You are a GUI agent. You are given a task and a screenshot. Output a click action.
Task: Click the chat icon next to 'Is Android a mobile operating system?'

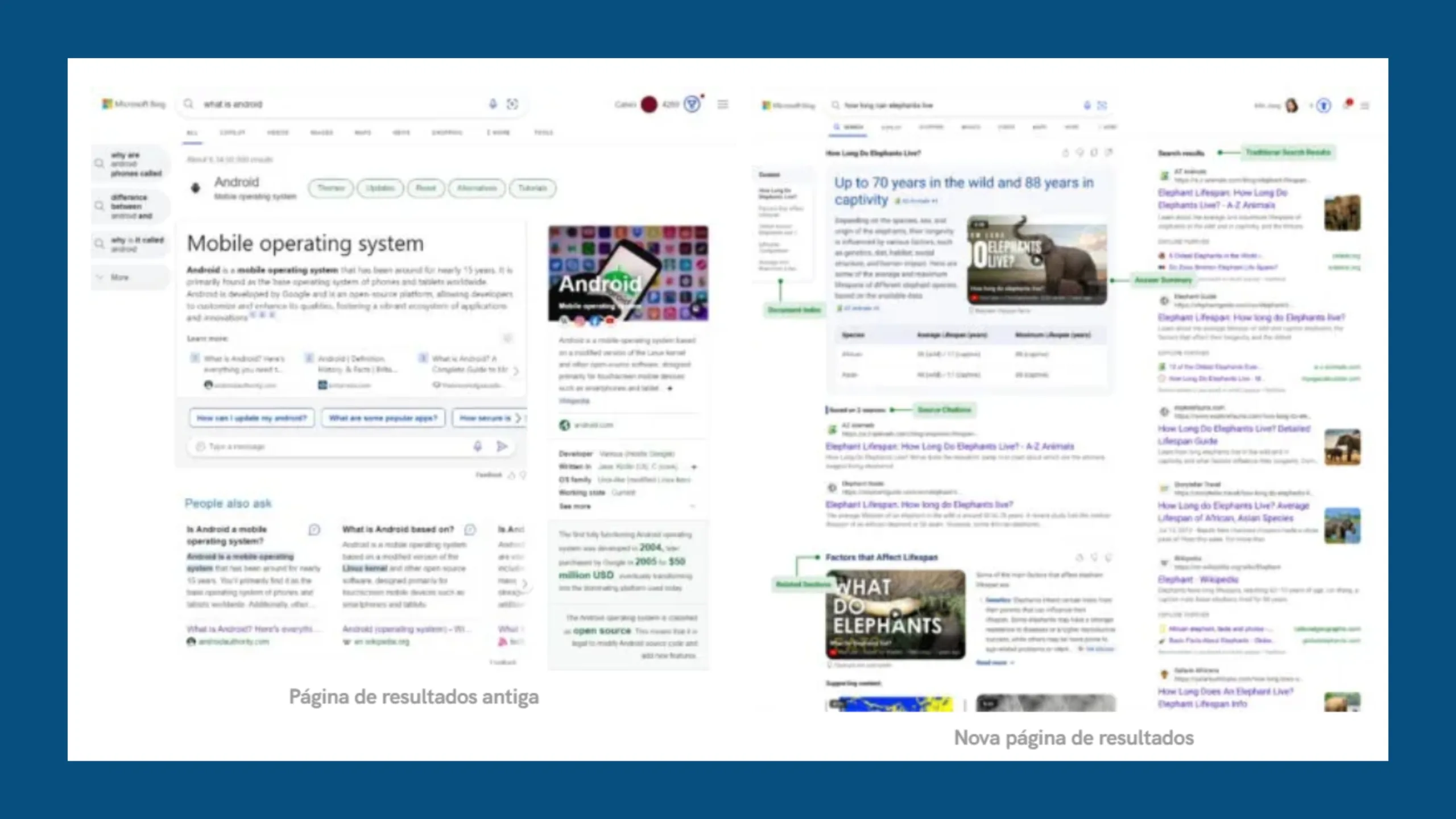314,530
